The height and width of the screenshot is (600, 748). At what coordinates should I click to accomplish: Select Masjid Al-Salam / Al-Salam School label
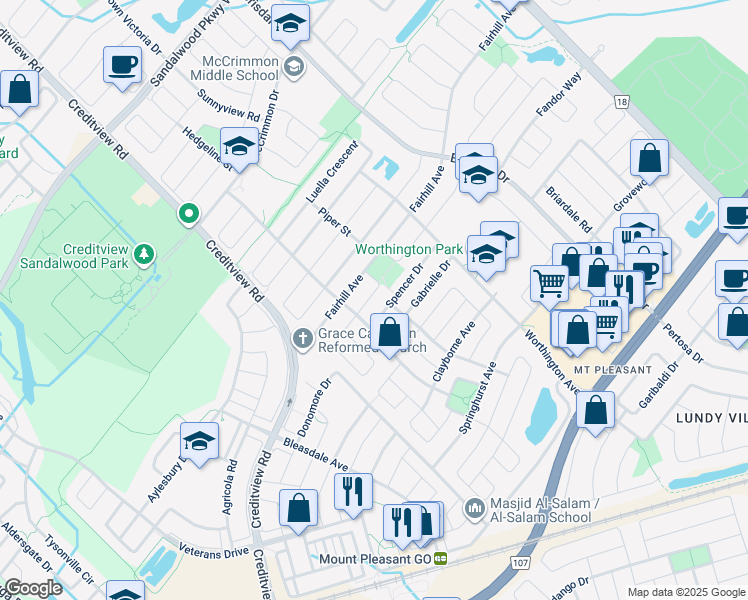[x=545, y=510]
